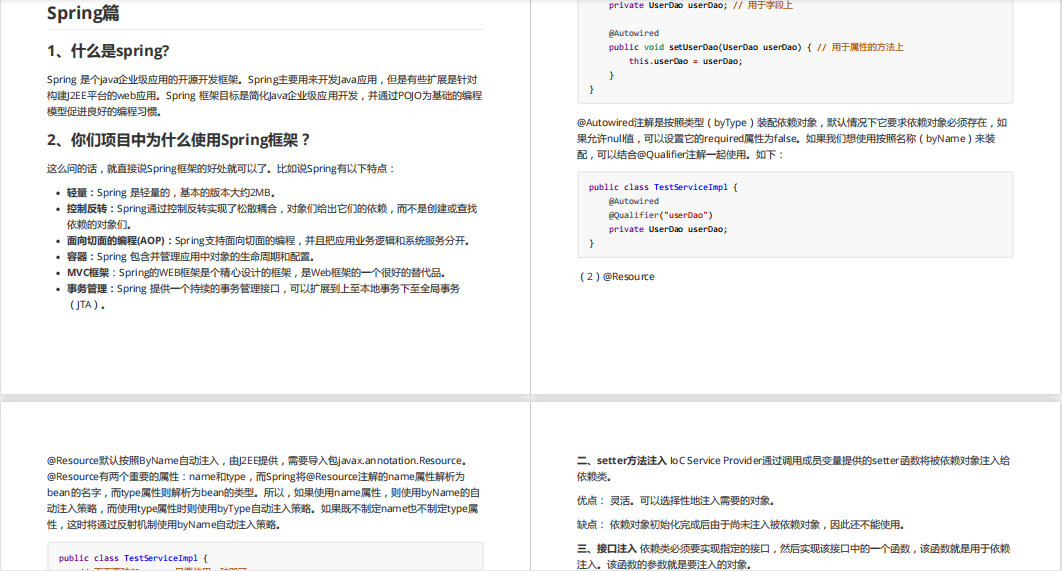Select code line "this.userDao = userDao;"
1062x571 pixels.
click(685, 61)
